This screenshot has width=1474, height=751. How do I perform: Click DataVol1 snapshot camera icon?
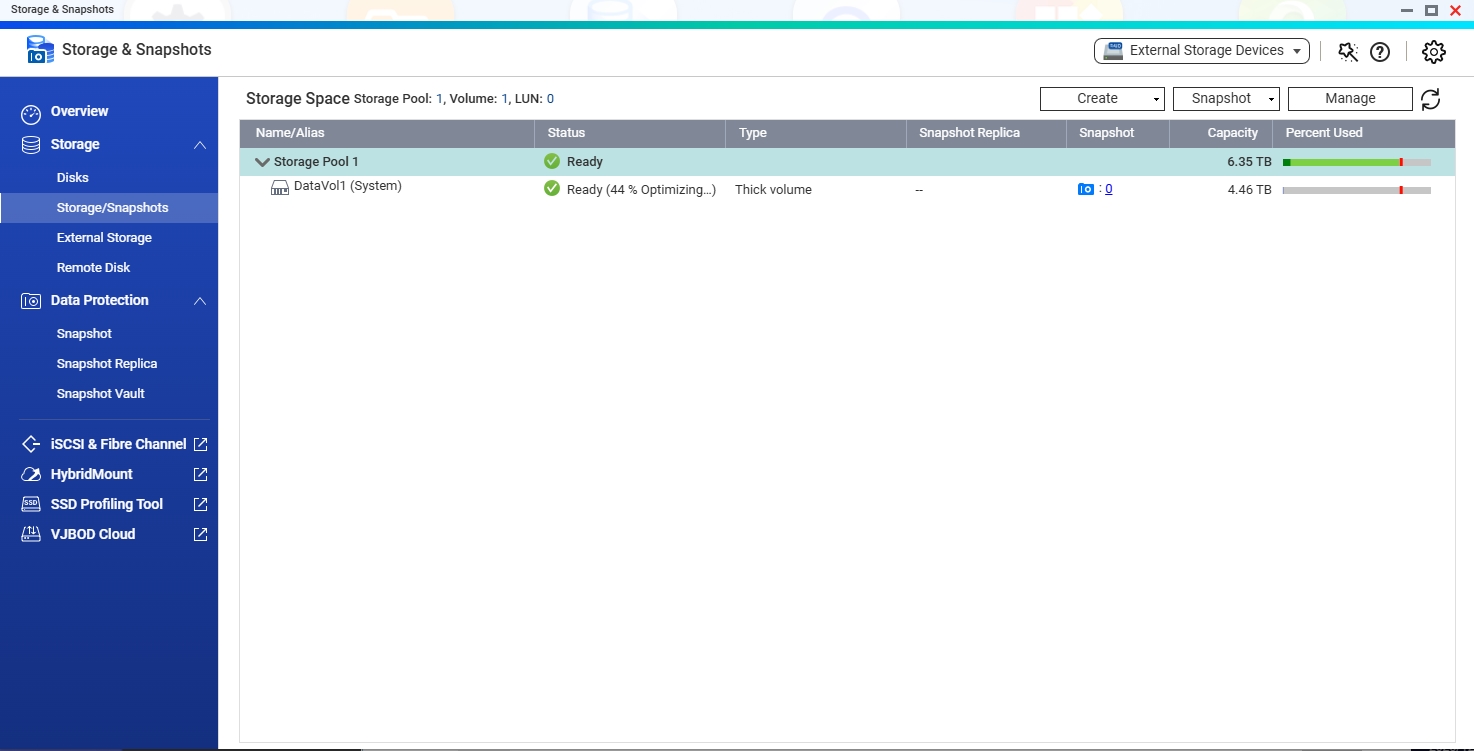point(1086,189)
